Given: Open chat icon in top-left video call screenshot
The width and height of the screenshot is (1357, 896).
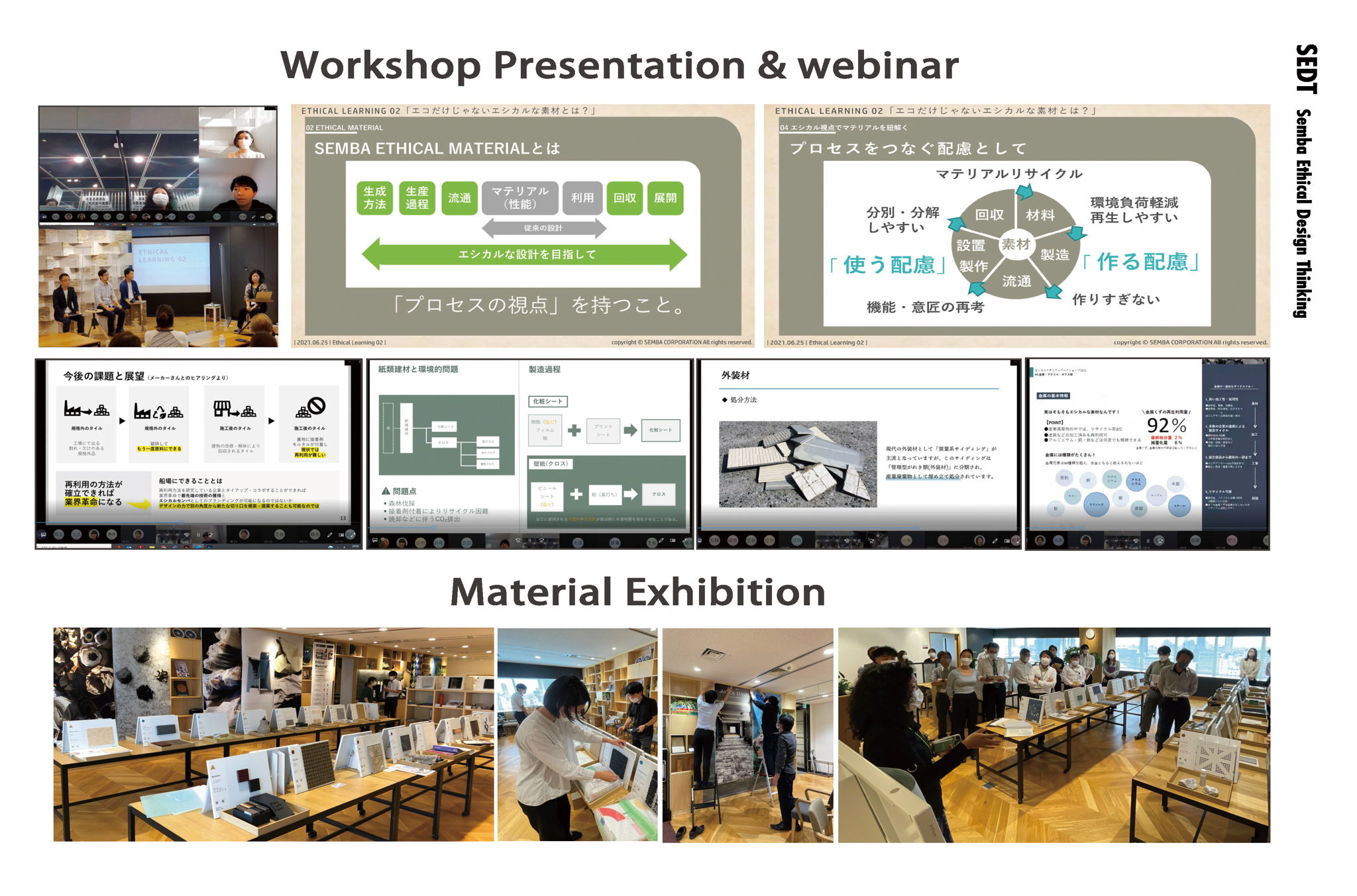Looking at the screenshot, I should [x=45, y=217].
